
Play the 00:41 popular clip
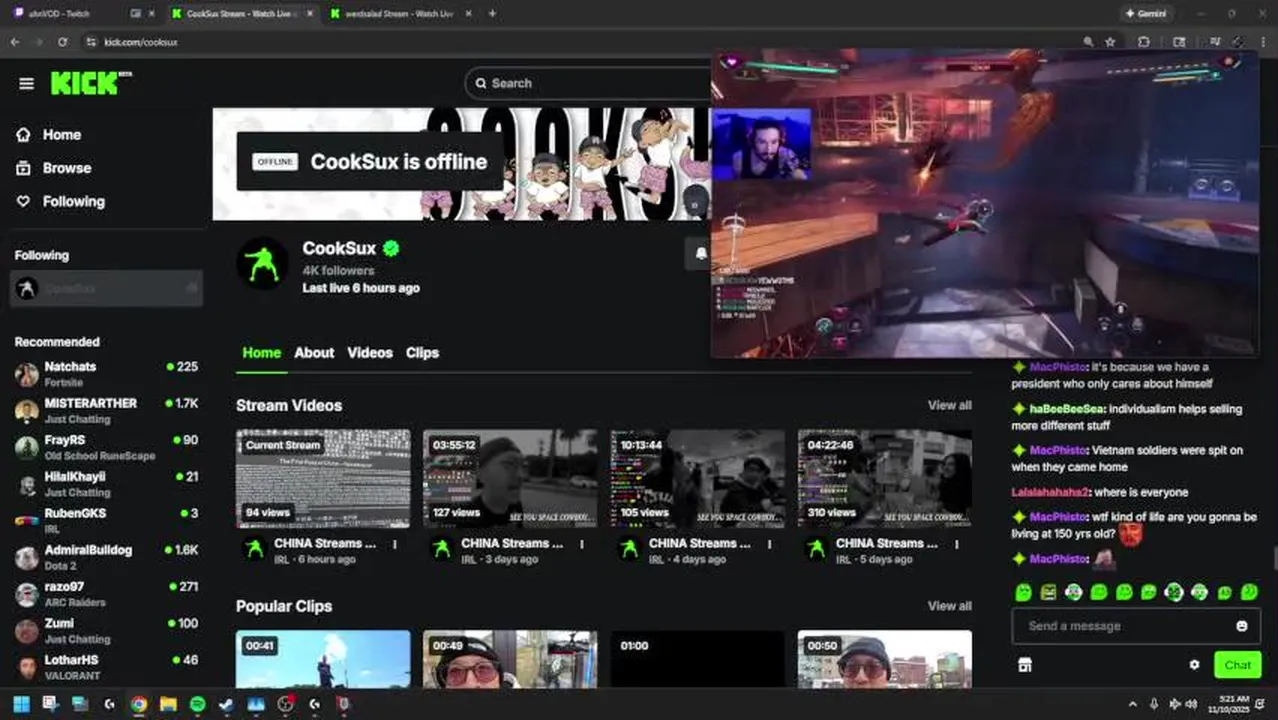(323, 659)
